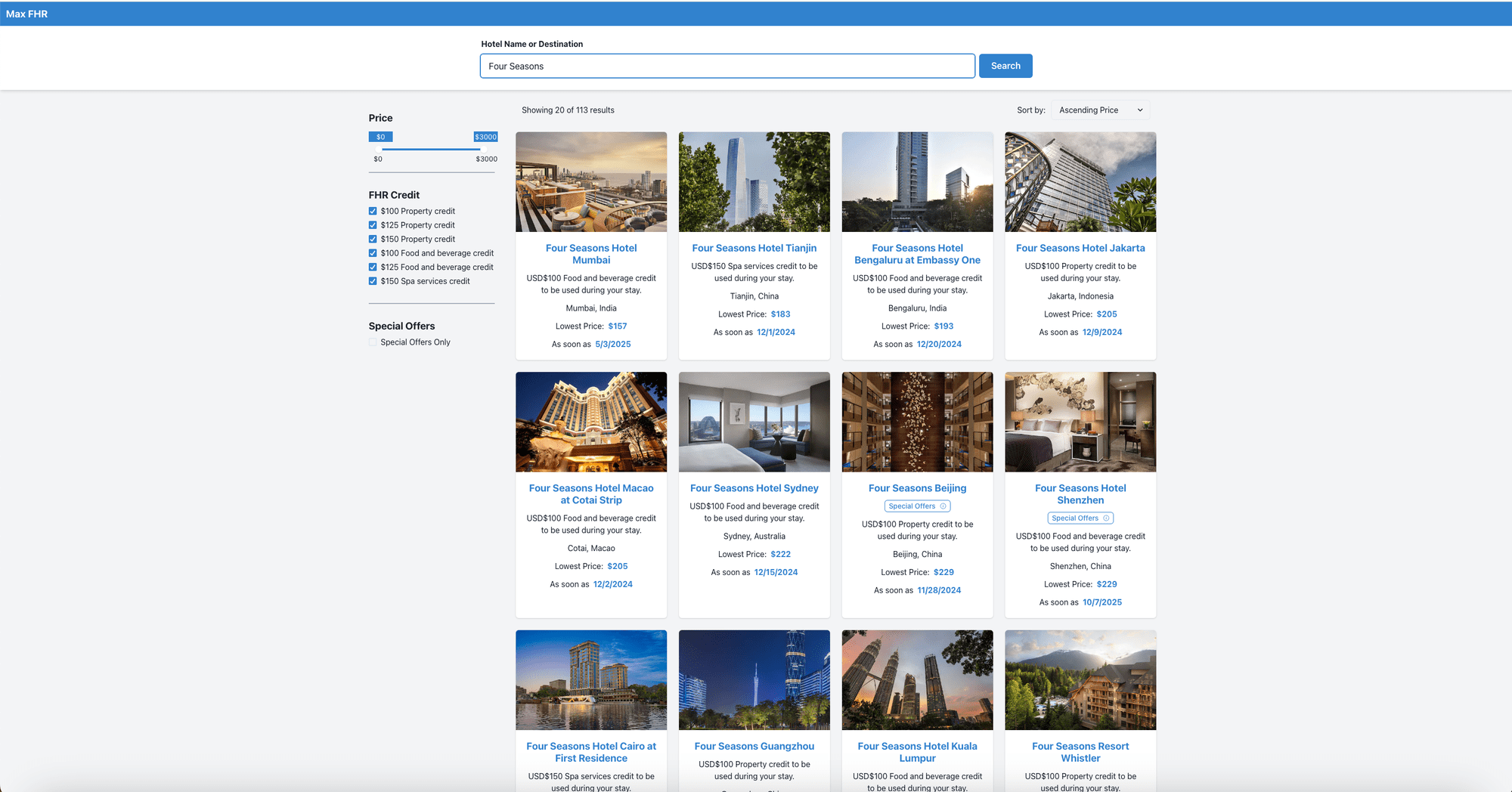Image resolution: width=1512 pixels, height=792 pixels.
Task: Click Sydney lowest price $222
Action: click(781, 555)
